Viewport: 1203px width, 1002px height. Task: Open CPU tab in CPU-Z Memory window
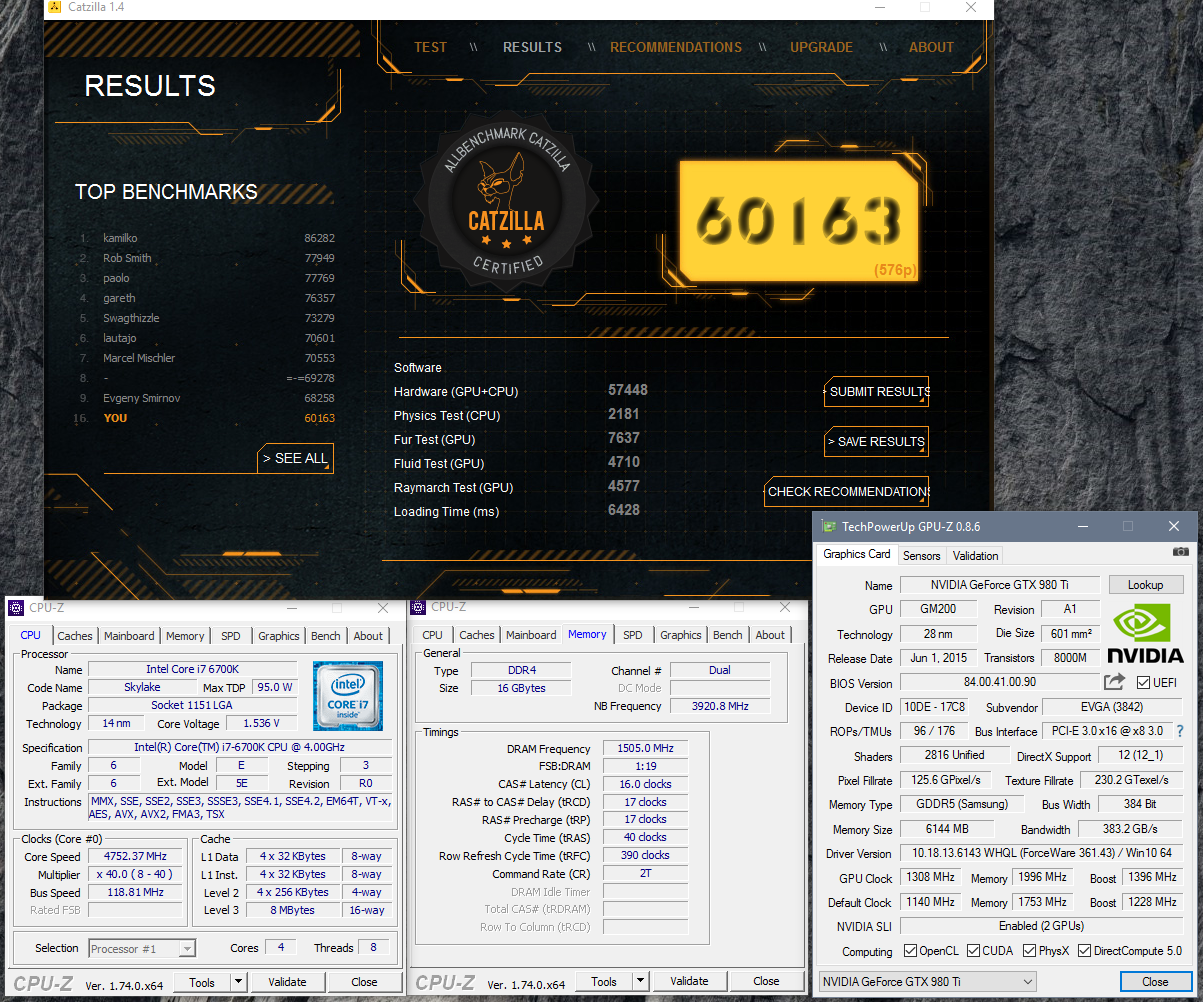coord(432,635)
